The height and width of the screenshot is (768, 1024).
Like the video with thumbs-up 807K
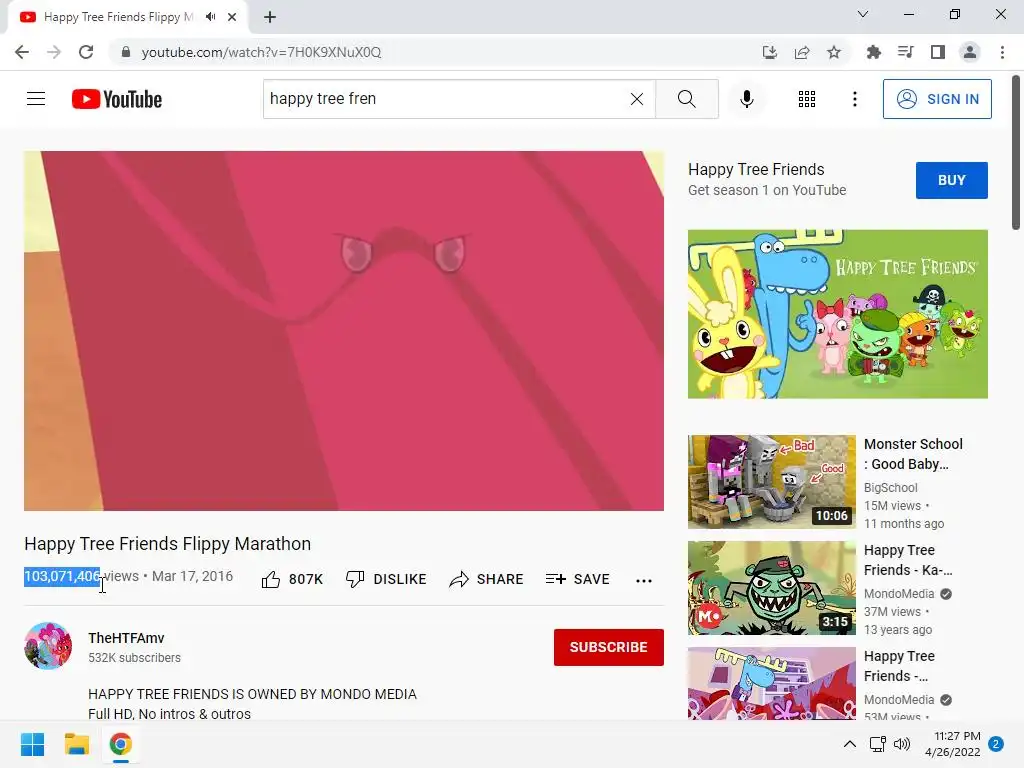(x=292, y=579)
